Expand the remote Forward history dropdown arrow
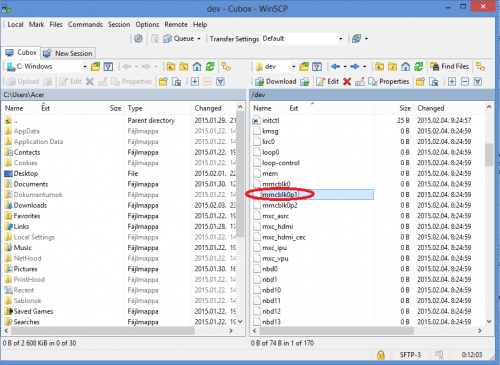 364,67
